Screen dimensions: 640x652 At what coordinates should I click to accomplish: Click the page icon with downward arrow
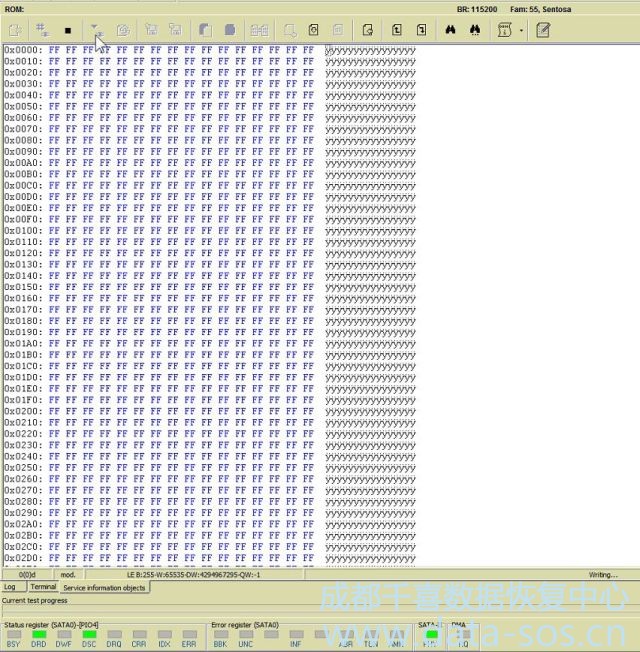[x=421, y=30]
